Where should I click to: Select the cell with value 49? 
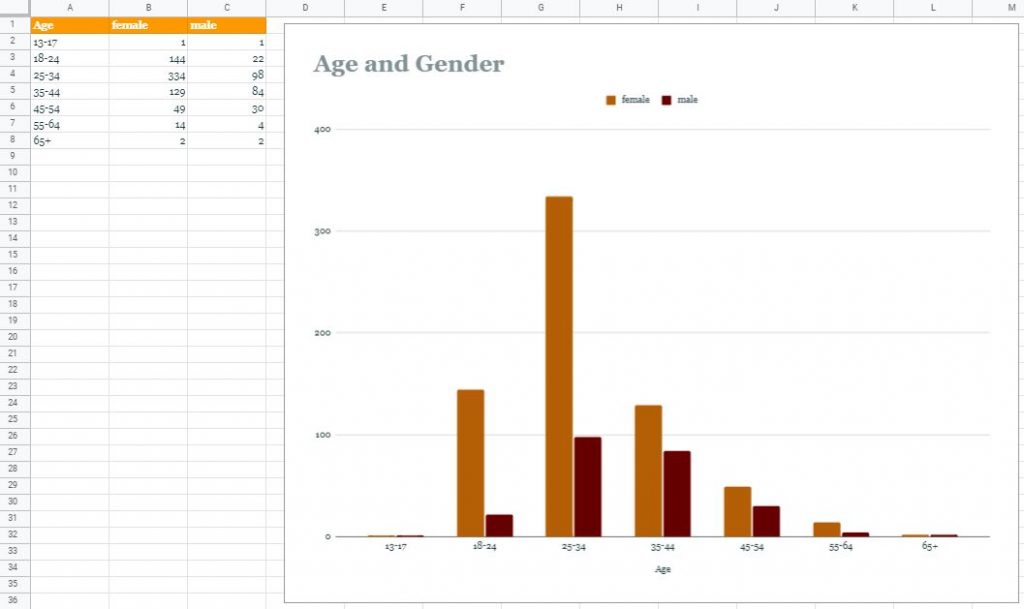tap(148, 108)
